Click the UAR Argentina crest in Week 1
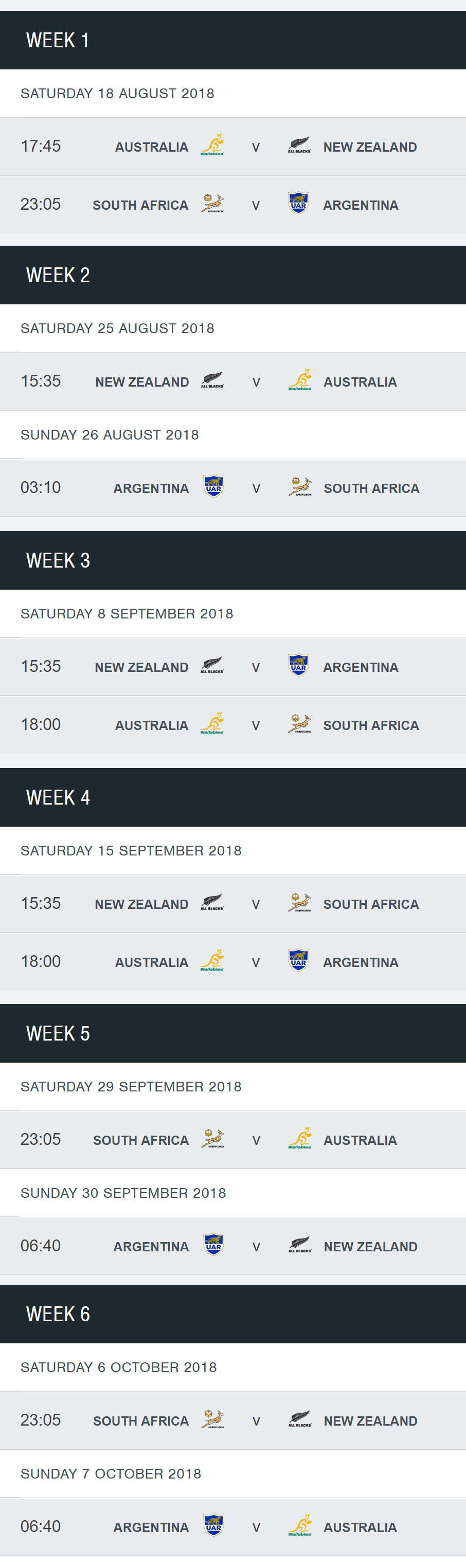The image size is (466, 1568). [x=298, y=203]
